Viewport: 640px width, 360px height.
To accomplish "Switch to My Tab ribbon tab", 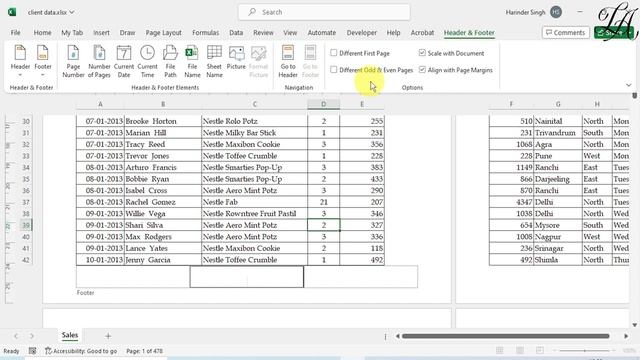I will pyautogui.click(x=72, y=33).
